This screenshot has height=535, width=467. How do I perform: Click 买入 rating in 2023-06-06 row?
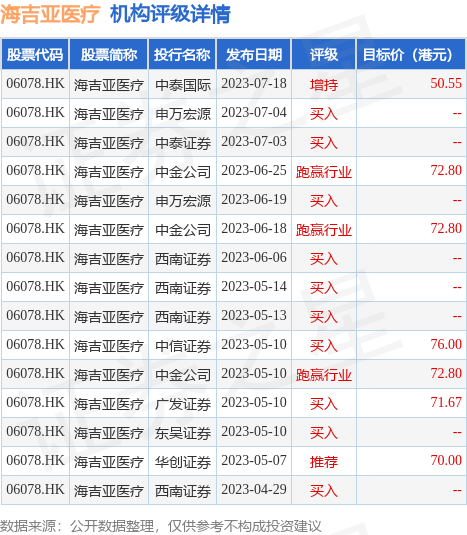[324, 259]
